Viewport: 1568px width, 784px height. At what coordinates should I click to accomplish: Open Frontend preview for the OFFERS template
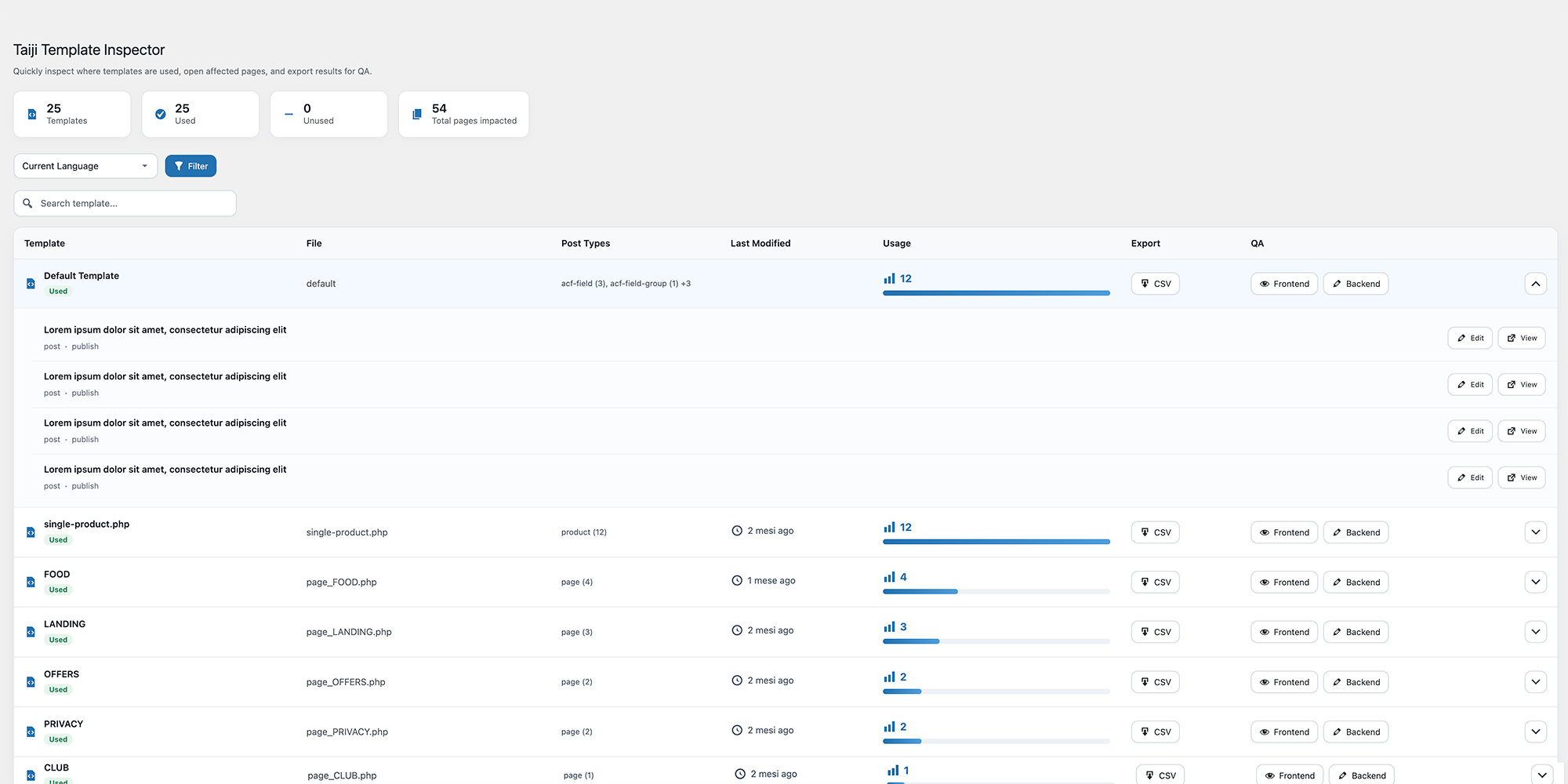click(1283, 682)
